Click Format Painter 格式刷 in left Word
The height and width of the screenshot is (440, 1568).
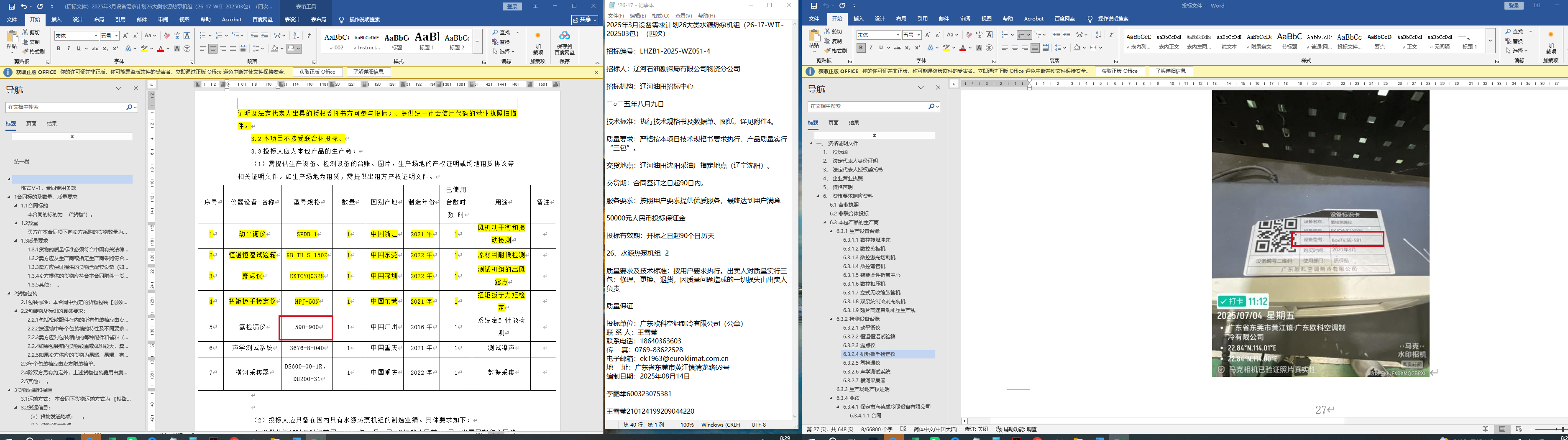[x=33, y=52]
